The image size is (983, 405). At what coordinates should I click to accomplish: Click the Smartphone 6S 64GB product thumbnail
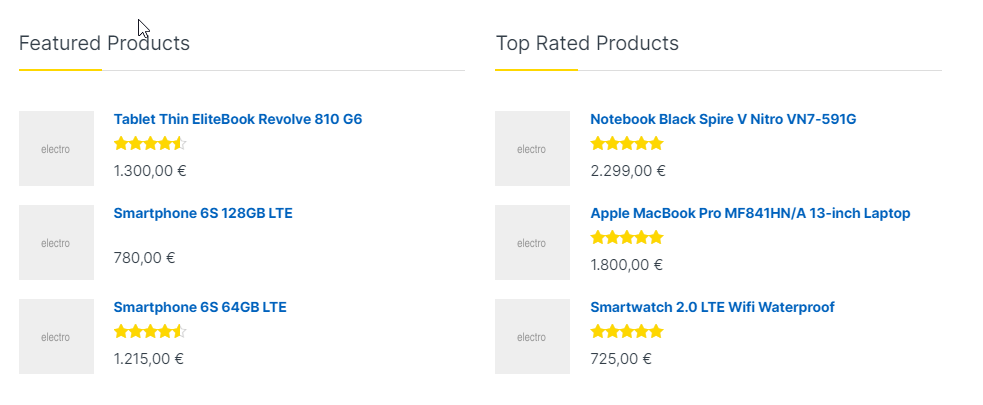coord(56,337)
